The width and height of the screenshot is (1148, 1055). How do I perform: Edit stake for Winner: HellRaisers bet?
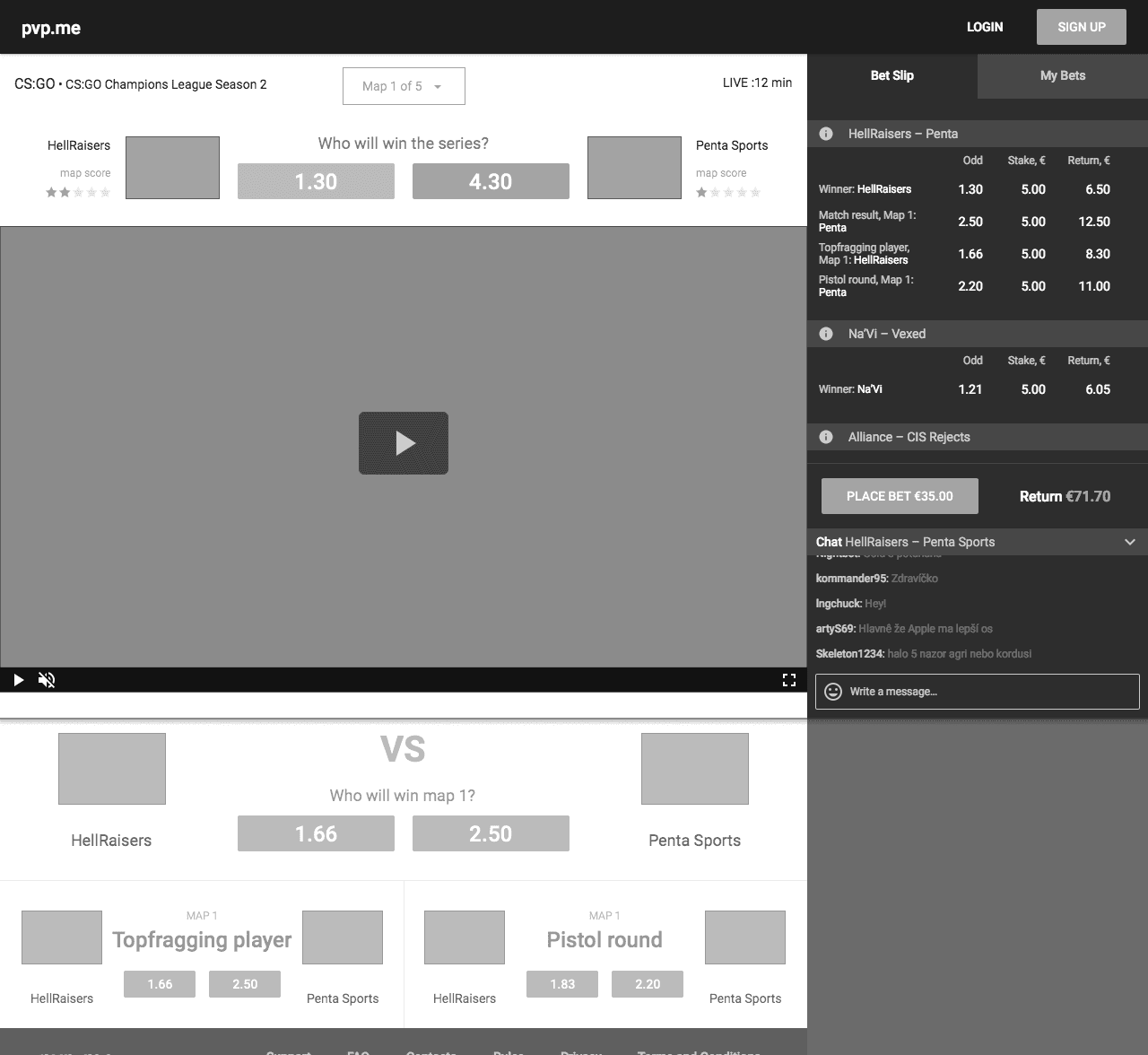1033,189
